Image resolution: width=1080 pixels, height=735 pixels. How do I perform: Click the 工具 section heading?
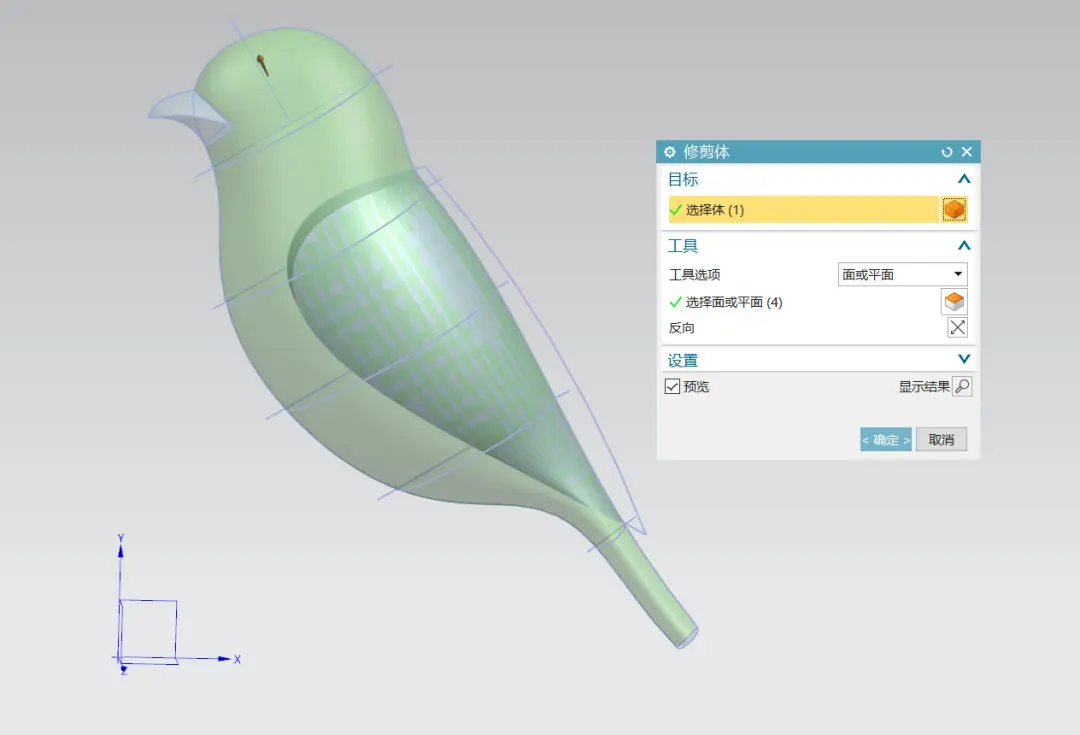click(683, 245)
